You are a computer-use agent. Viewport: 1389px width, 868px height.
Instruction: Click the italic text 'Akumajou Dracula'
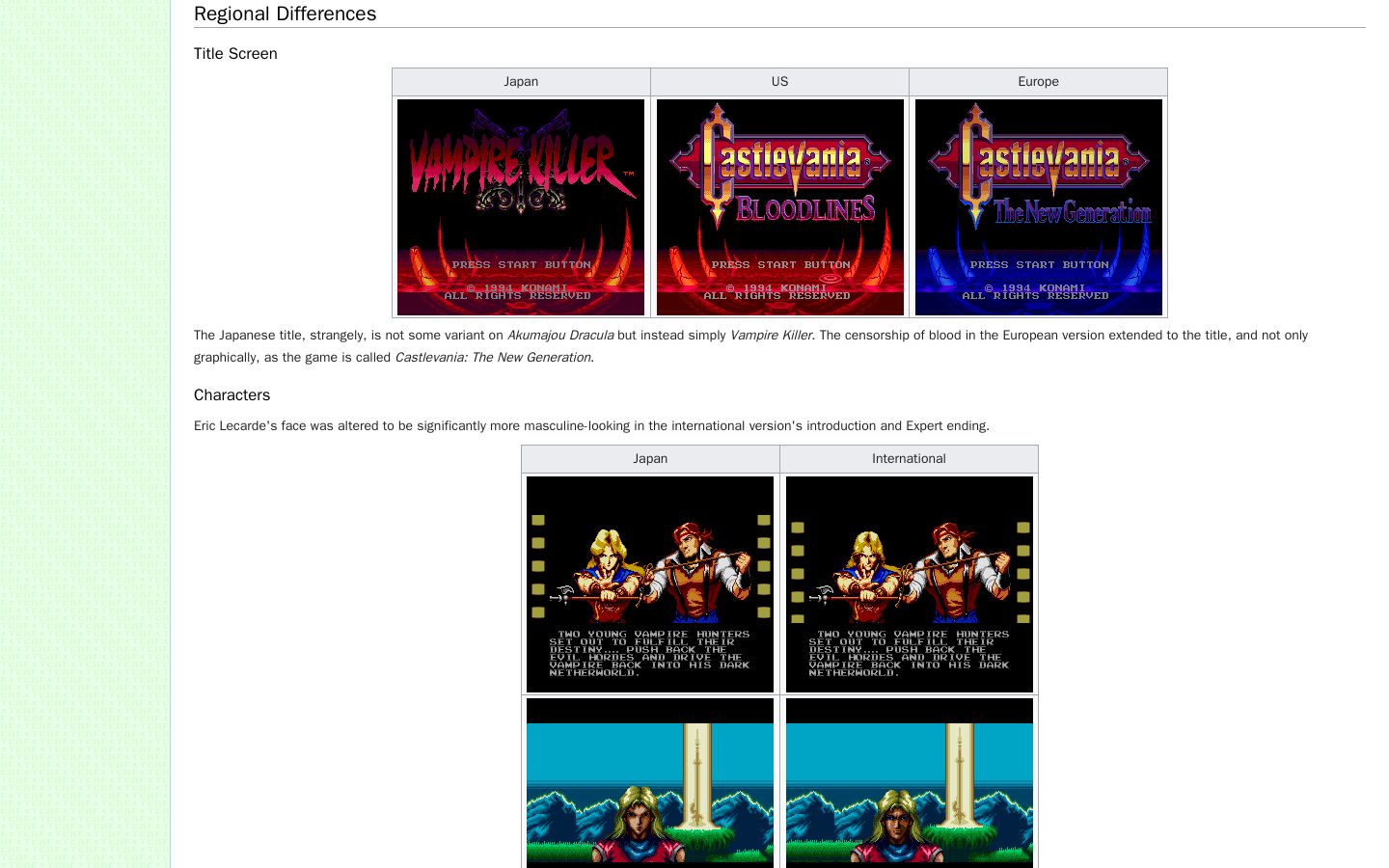(x=560, y=336)
